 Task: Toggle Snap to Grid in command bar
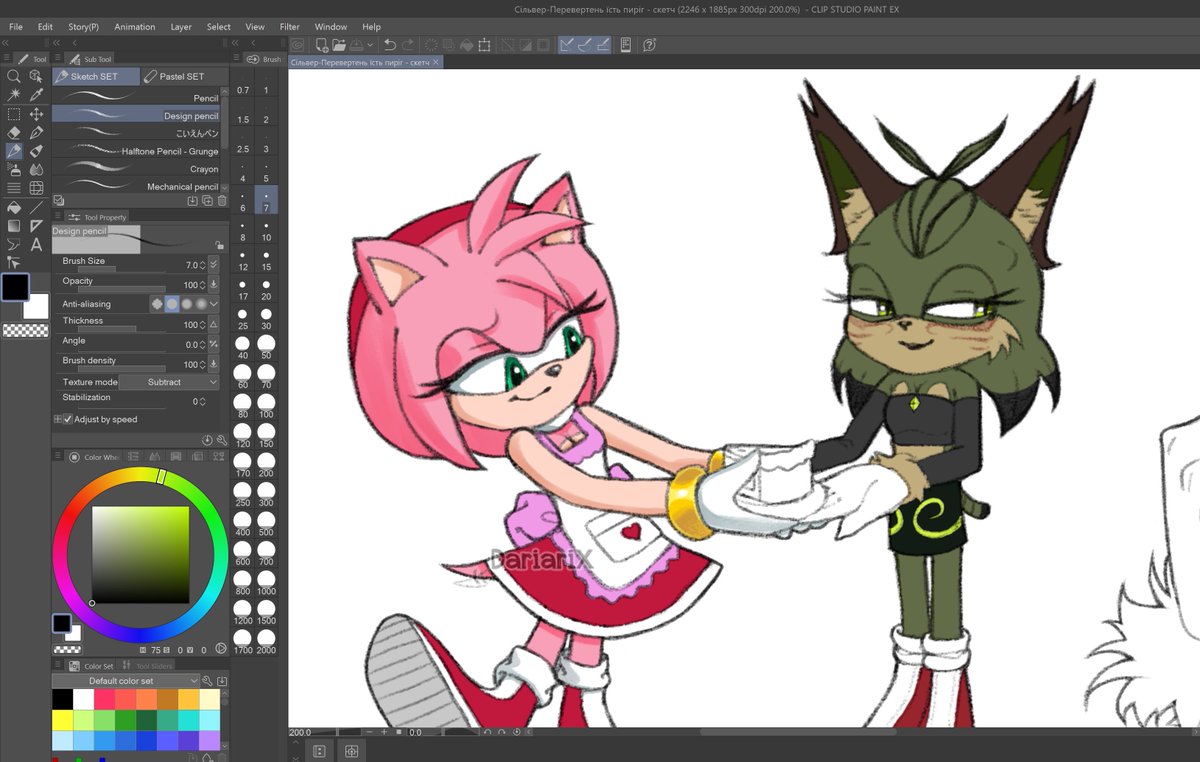(x=604, y=44)
